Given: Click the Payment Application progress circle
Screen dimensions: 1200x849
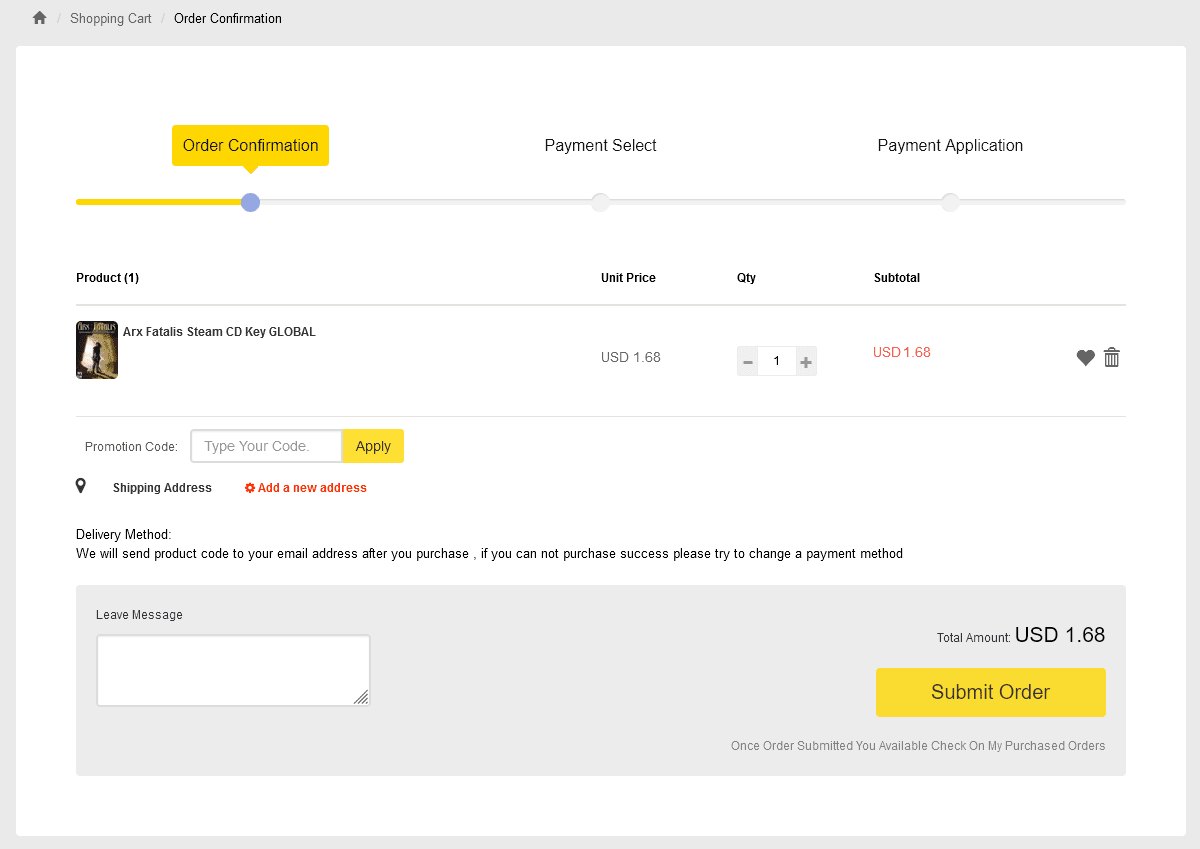Looking at the screenshot, I should [x=950, y=202].
